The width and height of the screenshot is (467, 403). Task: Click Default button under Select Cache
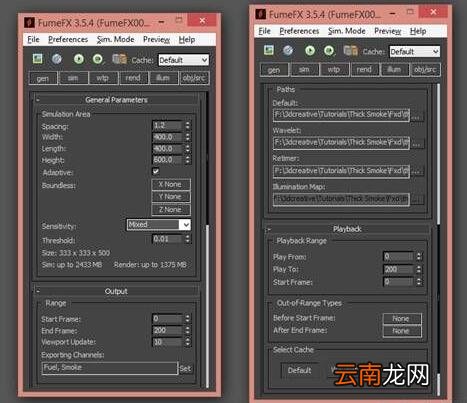300,370
